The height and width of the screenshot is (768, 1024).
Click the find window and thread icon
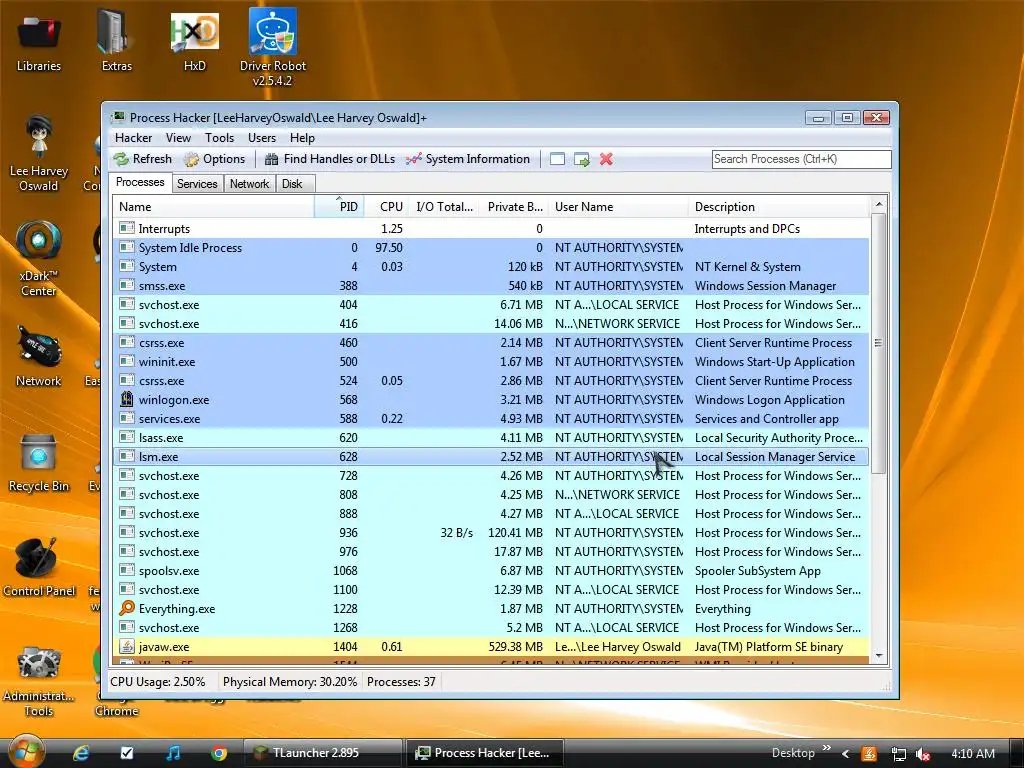click(x=581, y=159)
